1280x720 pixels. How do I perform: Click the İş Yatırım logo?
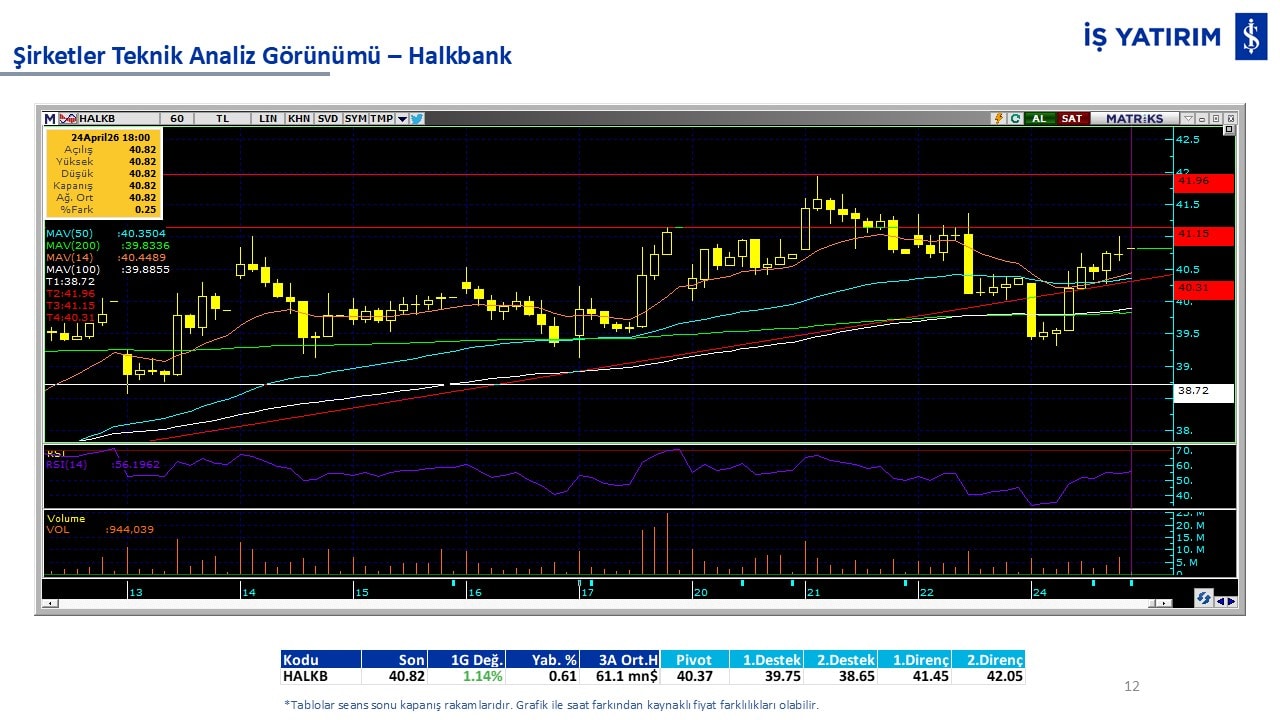(x=1251, y=37)
